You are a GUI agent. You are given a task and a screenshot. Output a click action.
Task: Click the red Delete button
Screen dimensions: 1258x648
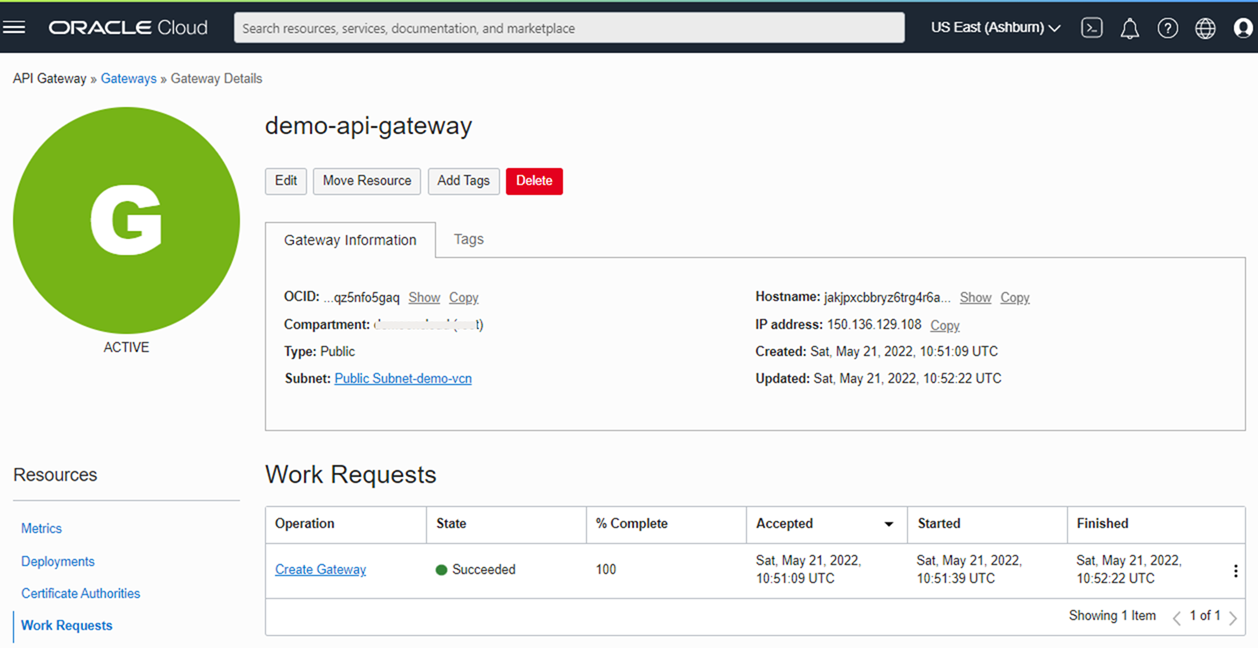coord(534,181)
